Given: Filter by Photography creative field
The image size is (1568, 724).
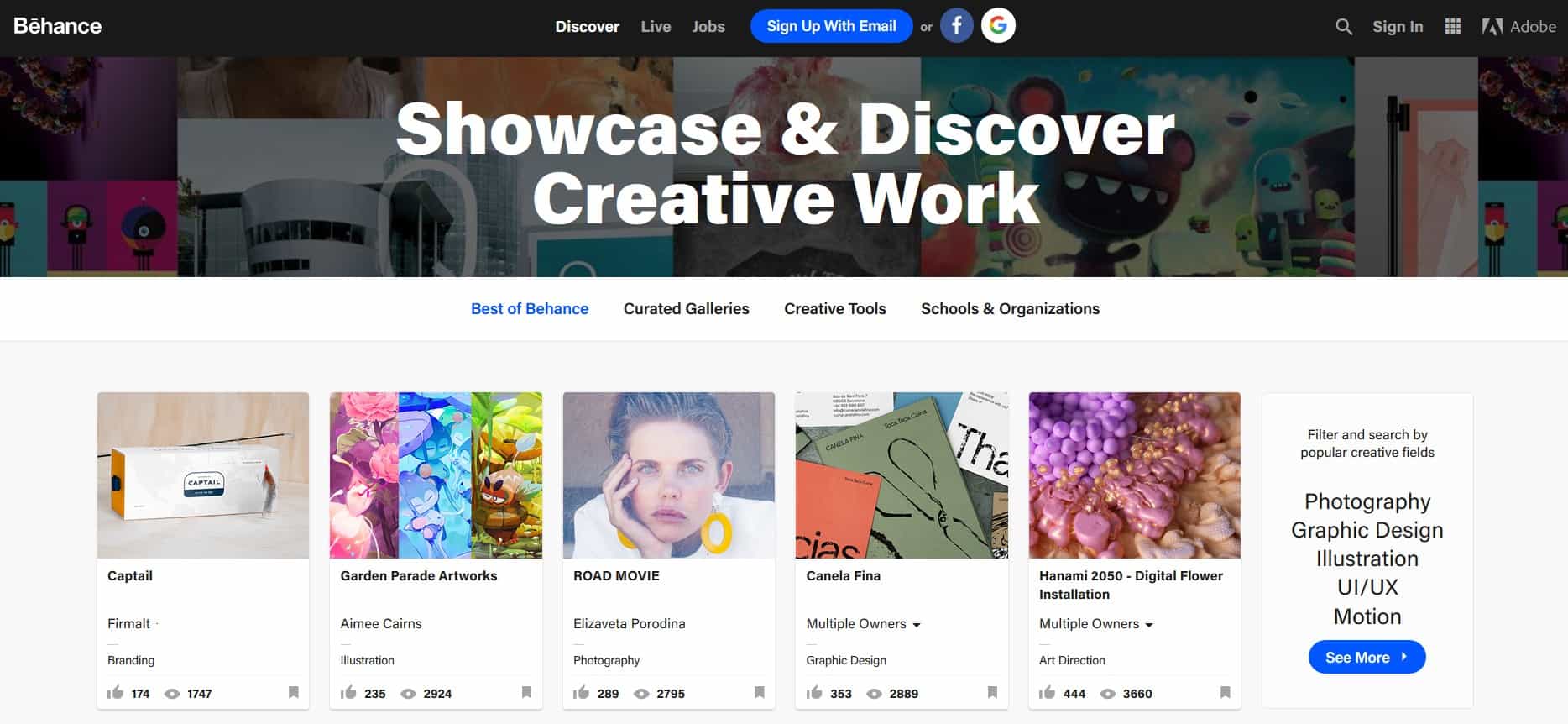Looking at the screenshot, I should (x=1367, y=501).
